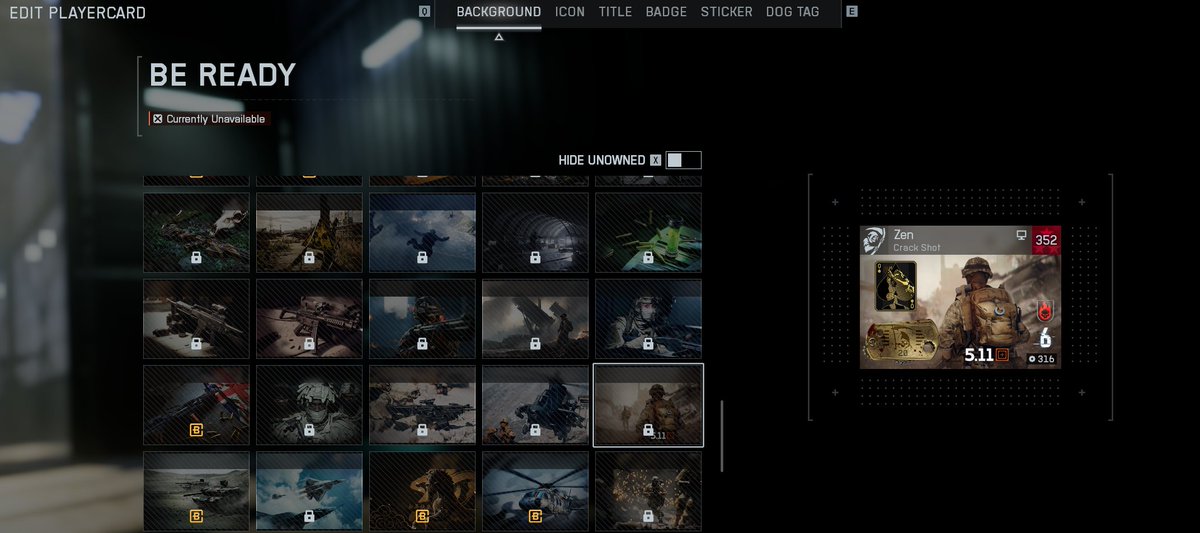Pick the missile launcher silhouette background
The image size is (1200, 533).
coord(535,319)
